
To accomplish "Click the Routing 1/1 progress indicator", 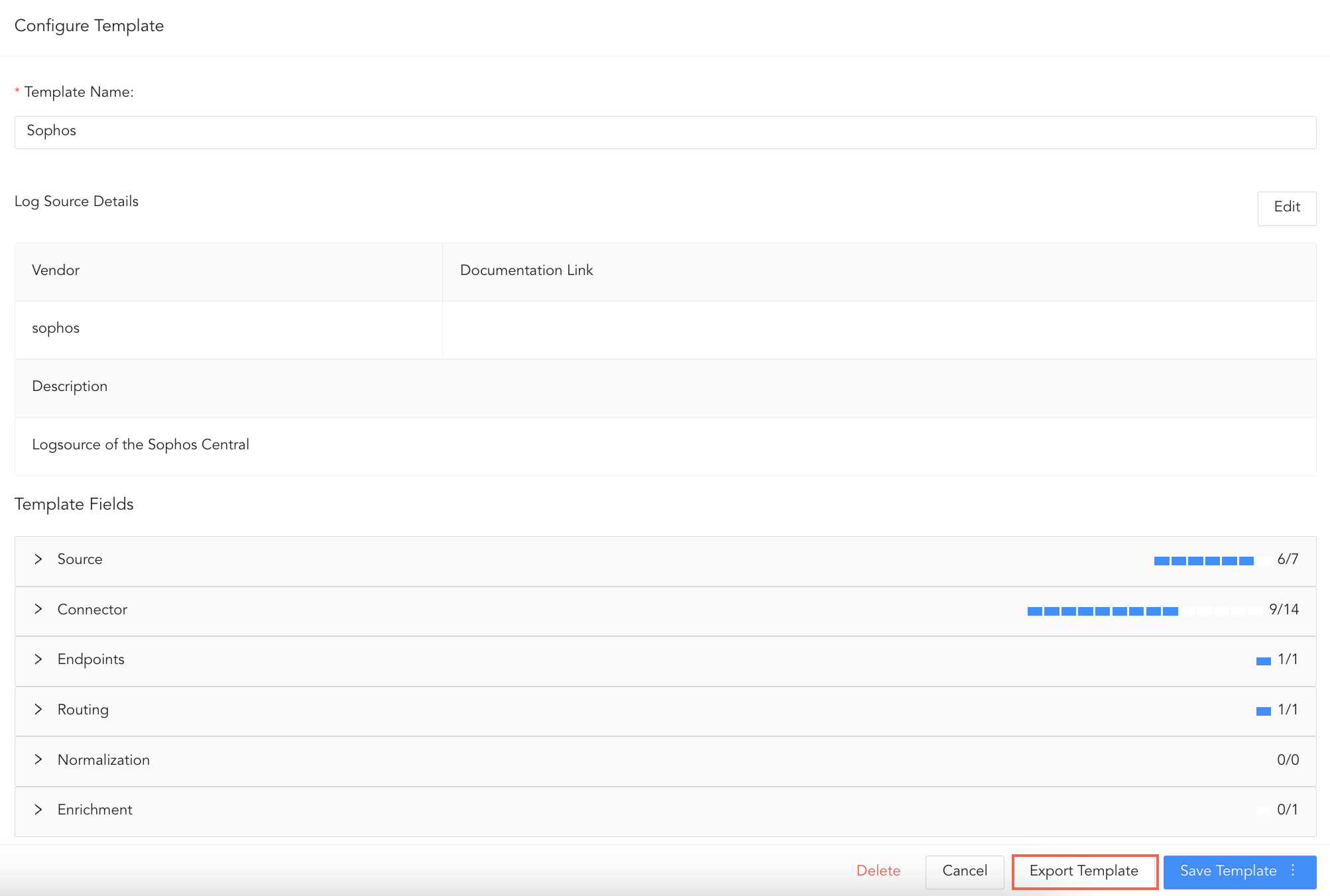I will point(1263,711).
